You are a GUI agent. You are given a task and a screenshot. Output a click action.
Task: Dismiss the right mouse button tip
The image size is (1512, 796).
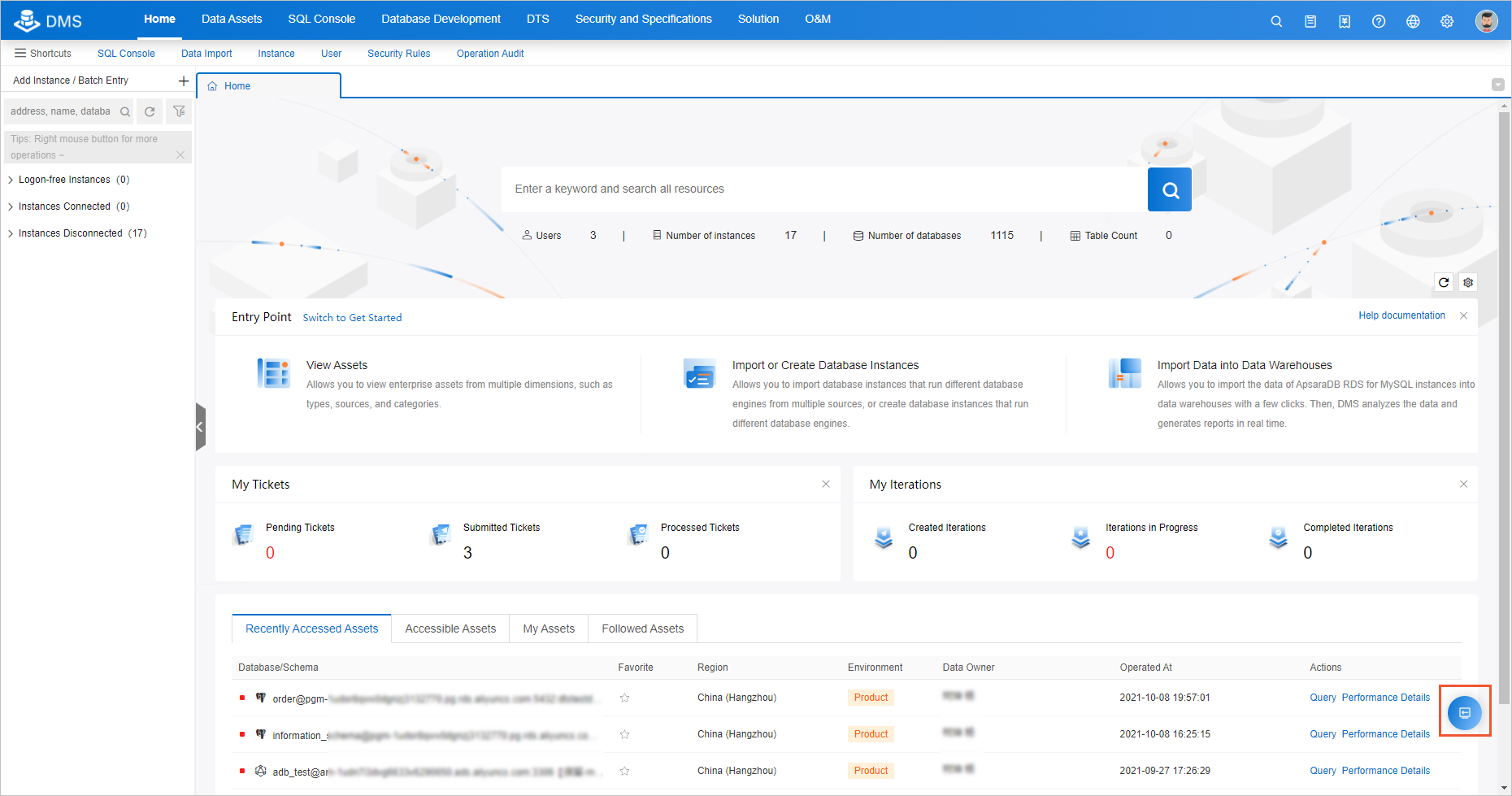coord(180,155)
